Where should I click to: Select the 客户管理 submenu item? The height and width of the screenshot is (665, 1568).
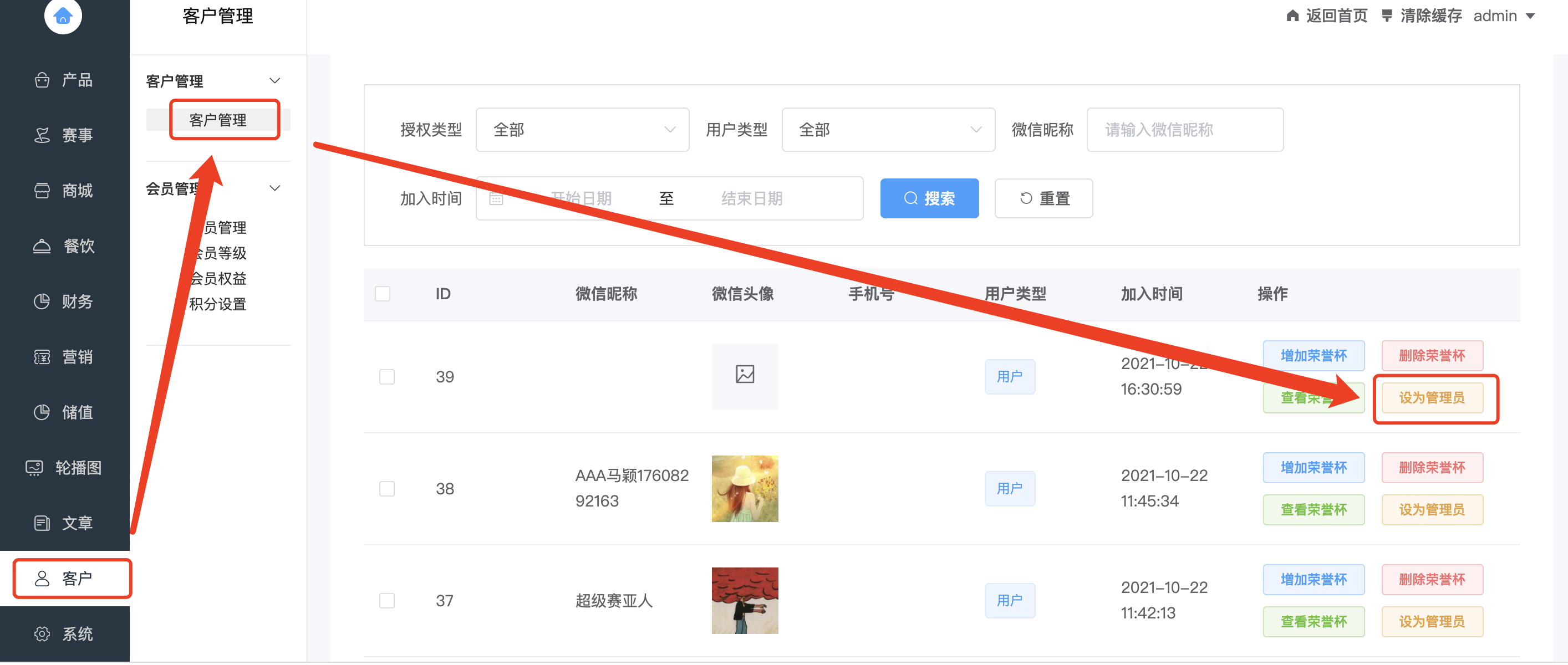[x=218, y=120]
